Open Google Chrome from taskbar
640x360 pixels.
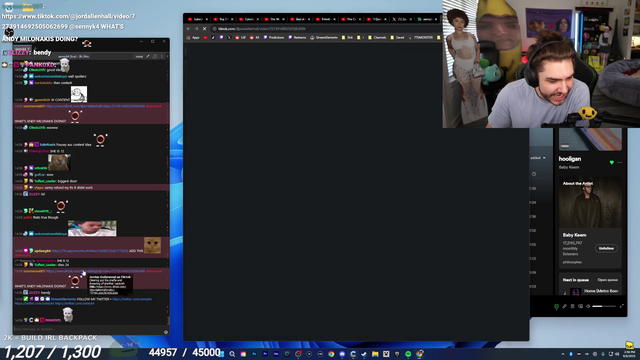331,354
